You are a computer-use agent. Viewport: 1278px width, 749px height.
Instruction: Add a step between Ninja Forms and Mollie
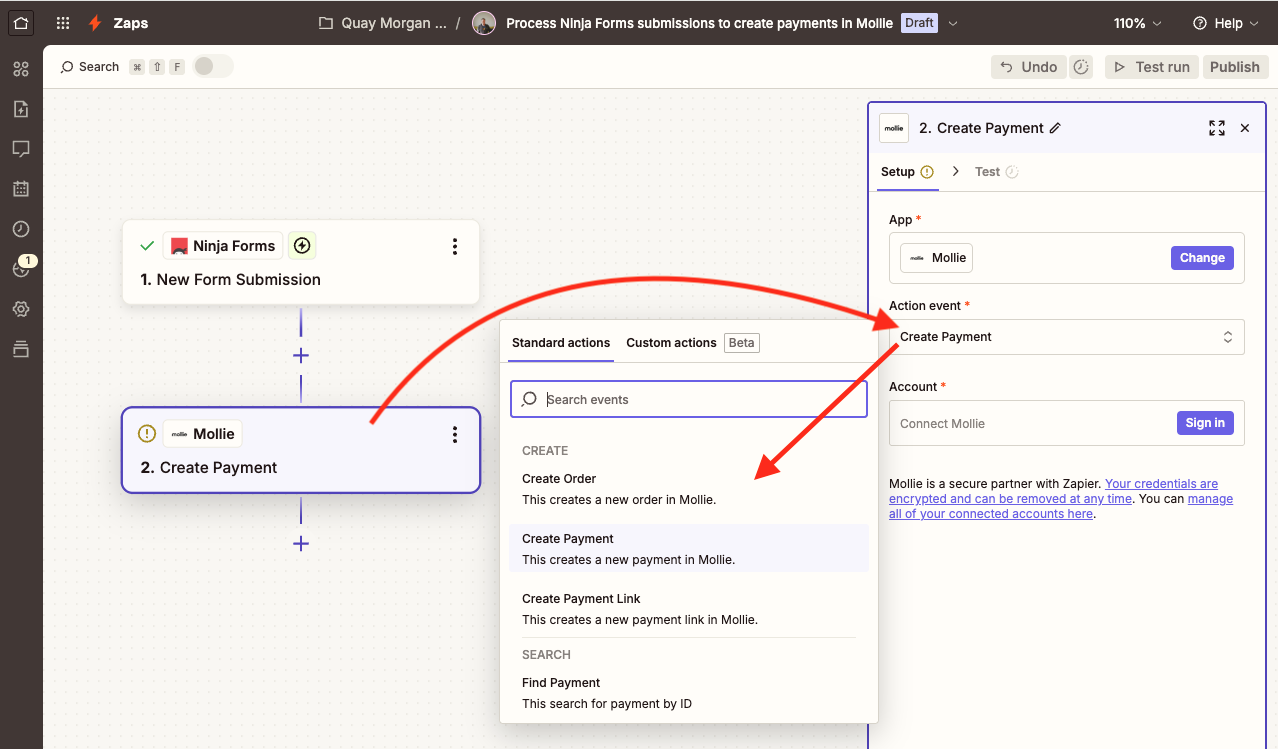(x=300, y=356)
